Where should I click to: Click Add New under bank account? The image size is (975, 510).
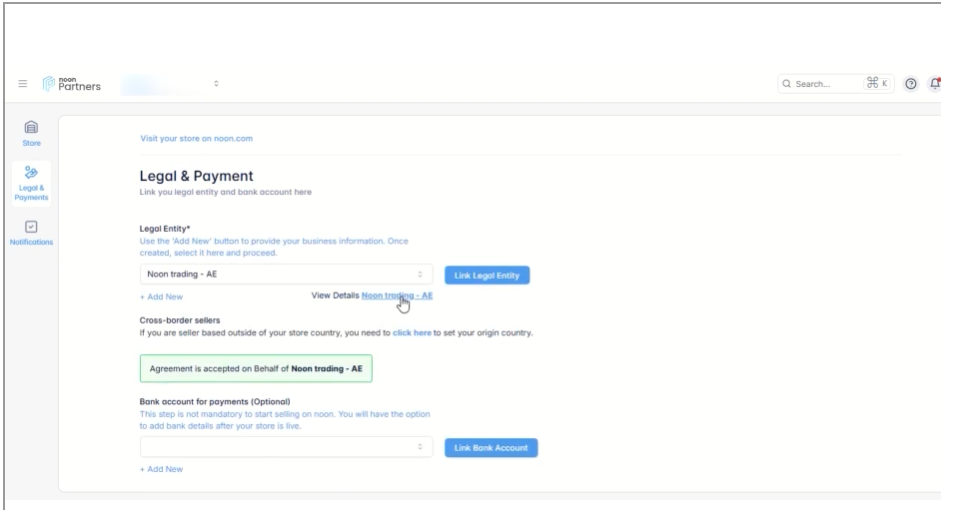tap(161, 469)
